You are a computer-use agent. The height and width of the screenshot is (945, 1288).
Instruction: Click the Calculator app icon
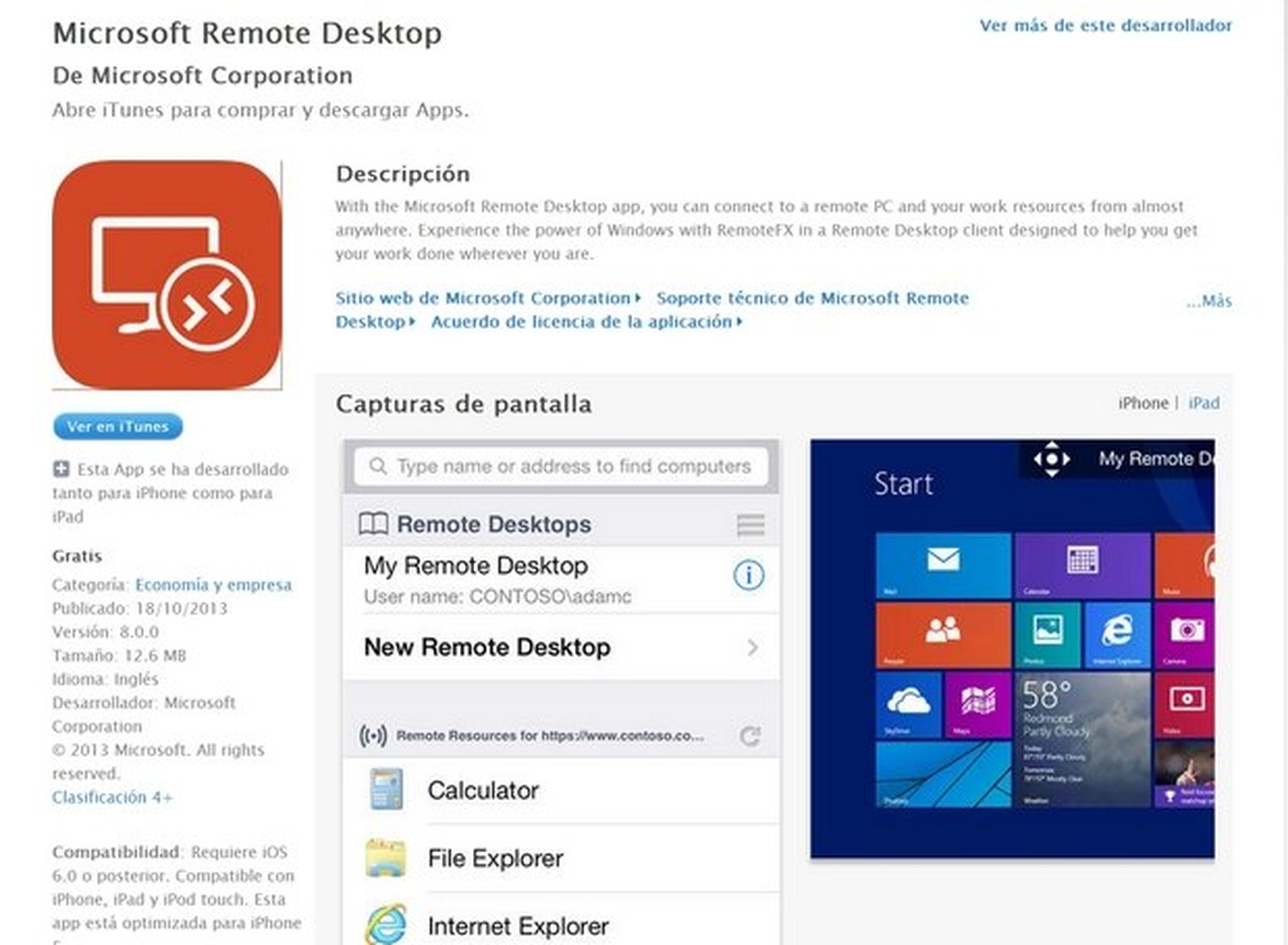pos(386,789)
